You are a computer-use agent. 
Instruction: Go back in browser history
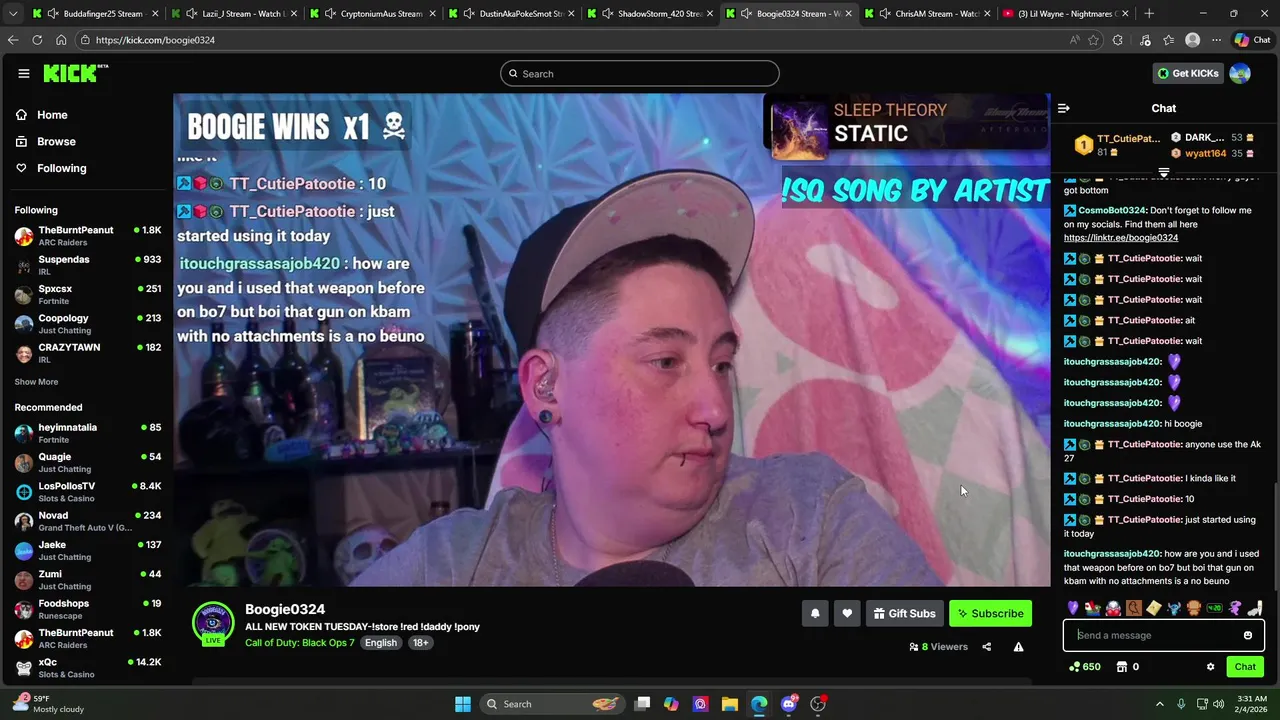click(13, 40)
